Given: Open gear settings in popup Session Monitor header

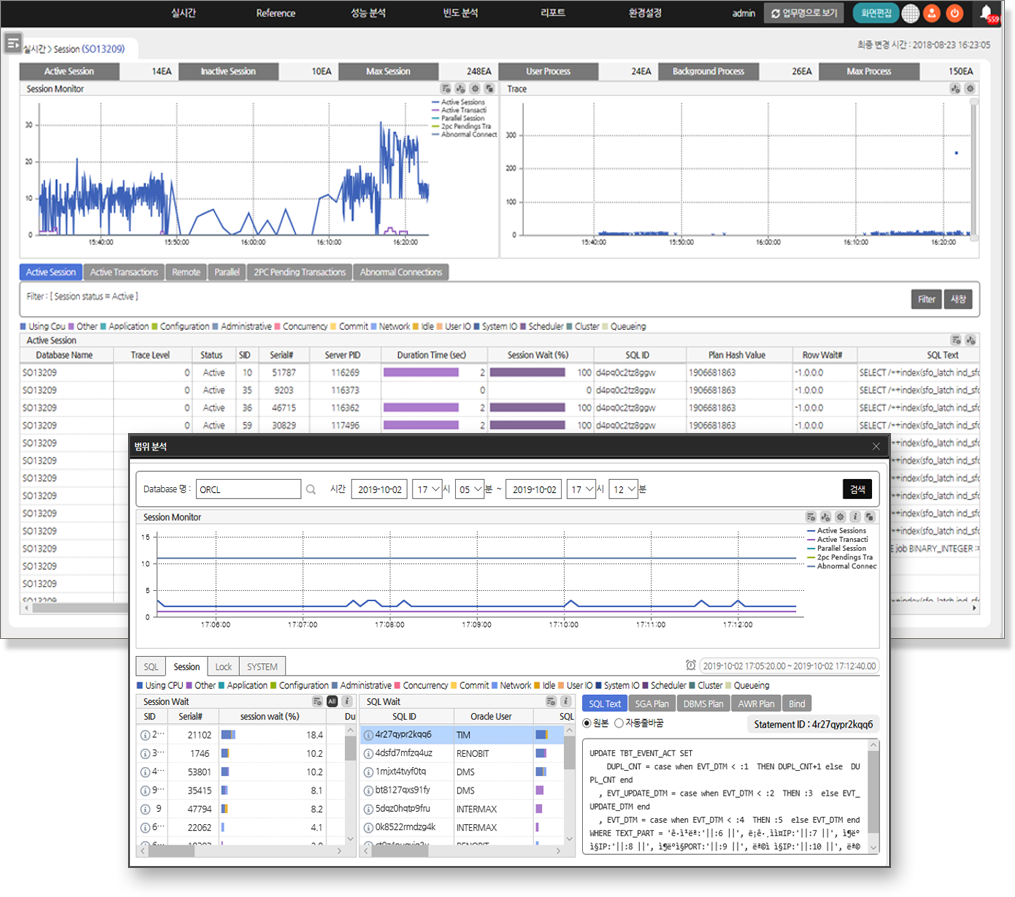Looking at the screenshot, I should click(x=840, y=516).
